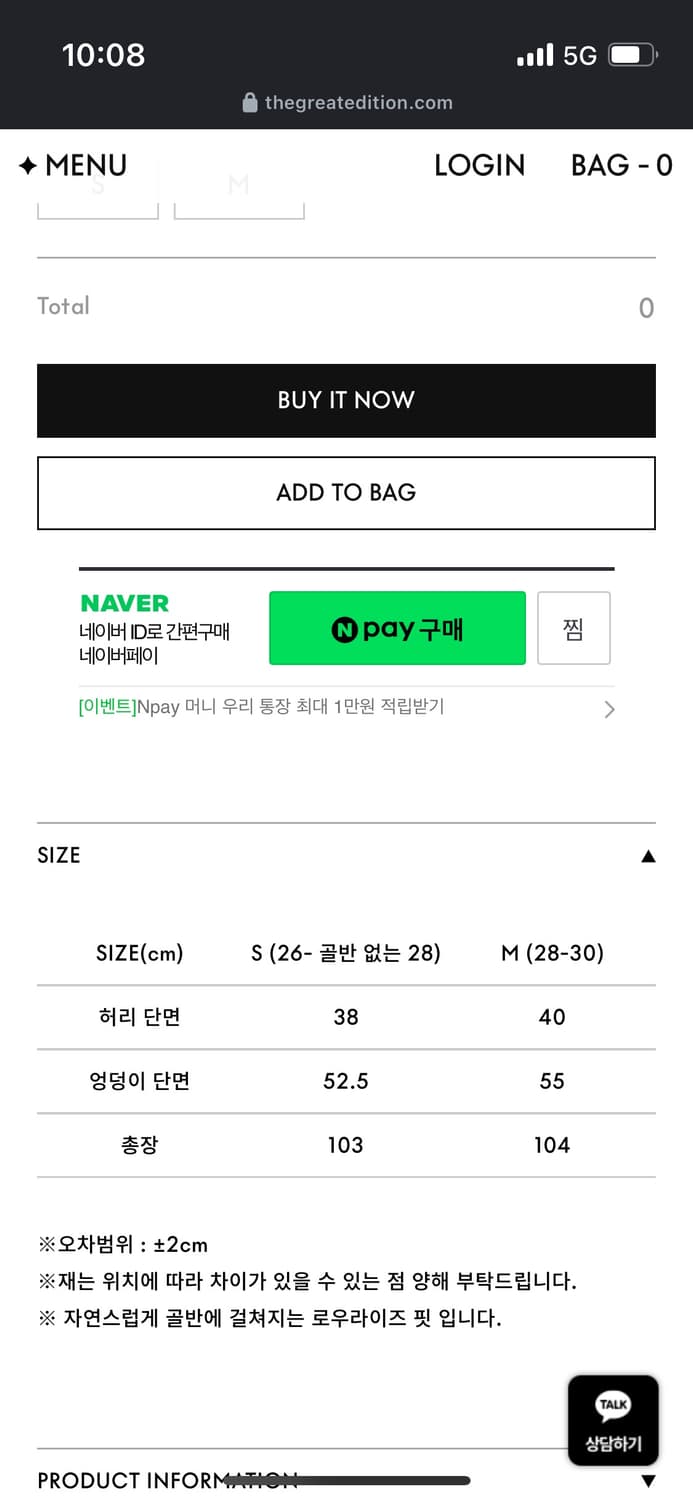Collapse the SIZE section
The height and width of the screenshot is (1500, 693).
648,856
